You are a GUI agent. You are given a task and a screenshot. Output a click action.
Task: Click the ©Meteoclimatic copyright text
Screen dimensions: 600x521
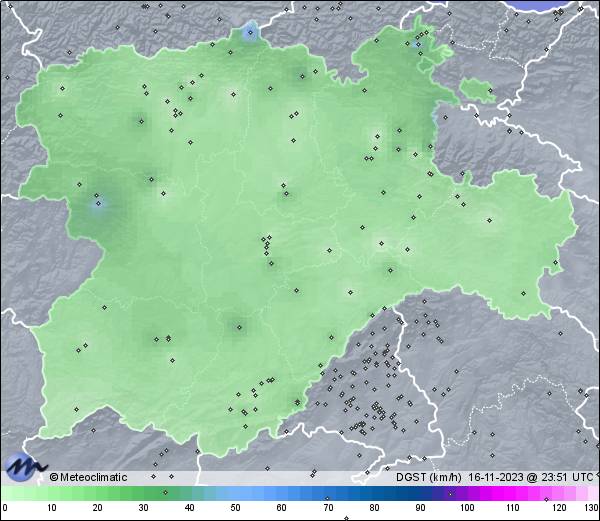coord(88,477)
